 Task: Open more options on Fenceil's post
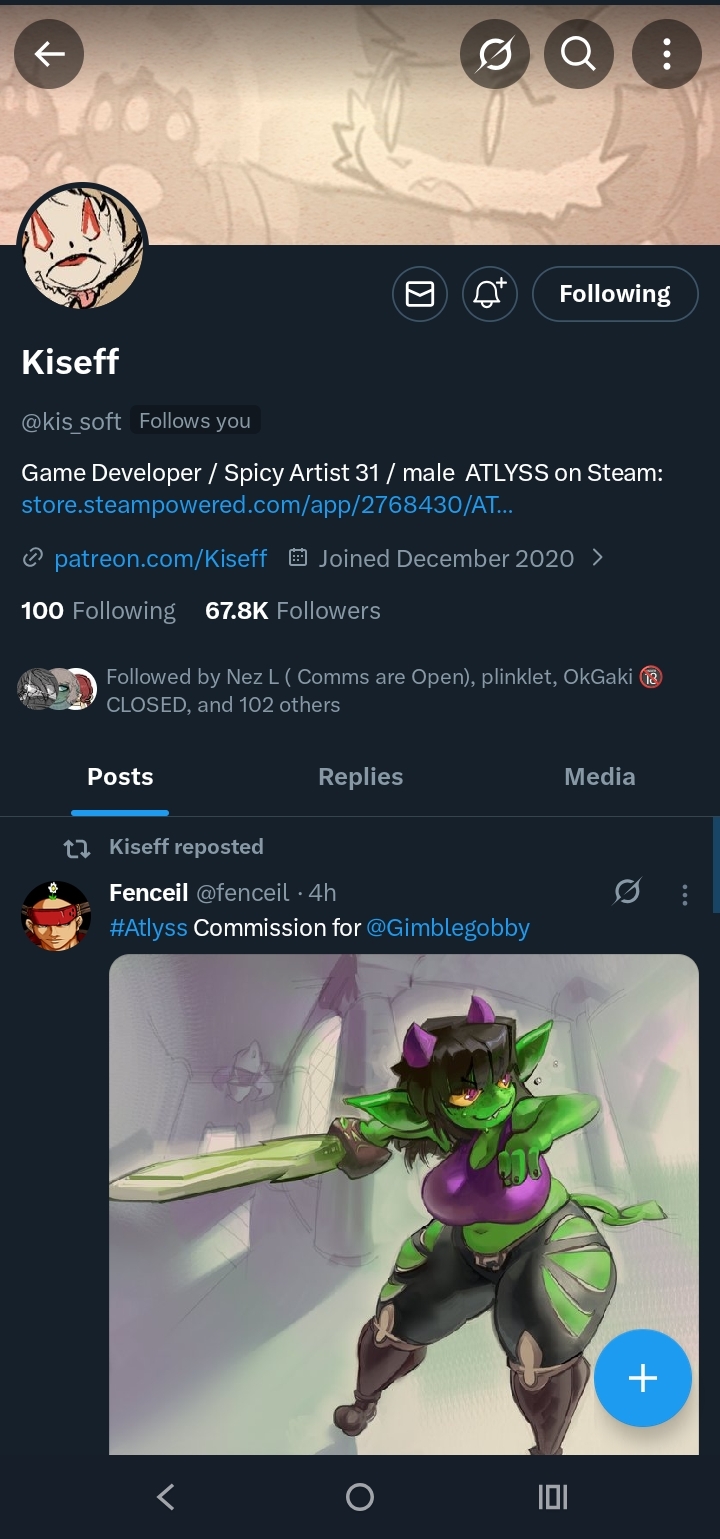click(685, 894)
